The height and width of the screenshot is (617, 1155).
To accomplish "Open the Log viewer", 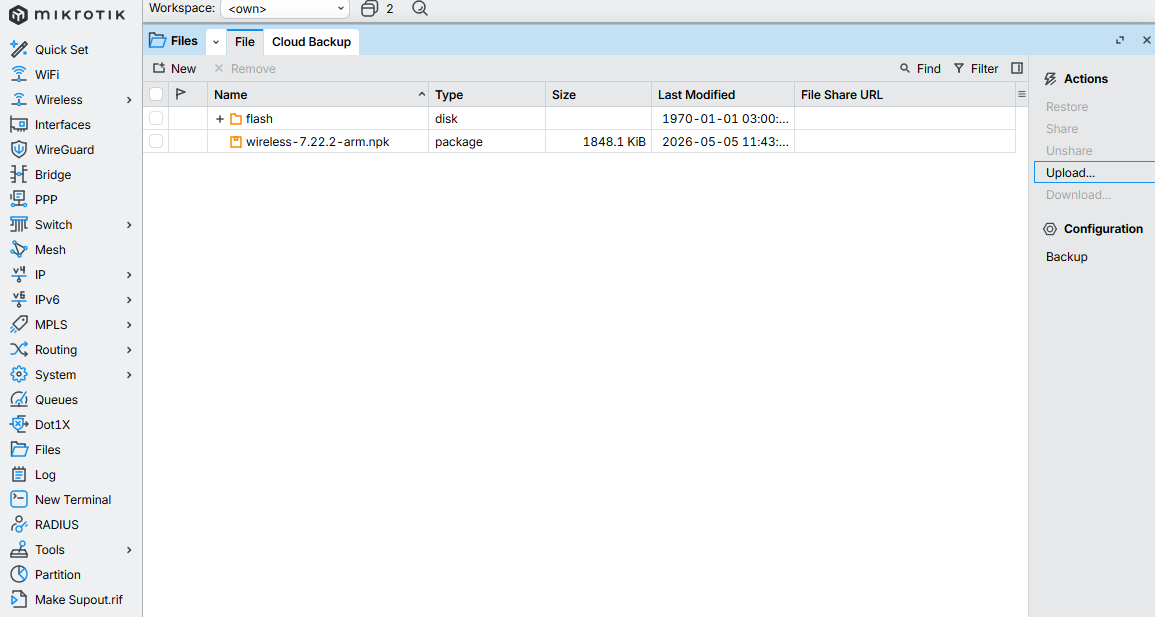I will point(33,475).
